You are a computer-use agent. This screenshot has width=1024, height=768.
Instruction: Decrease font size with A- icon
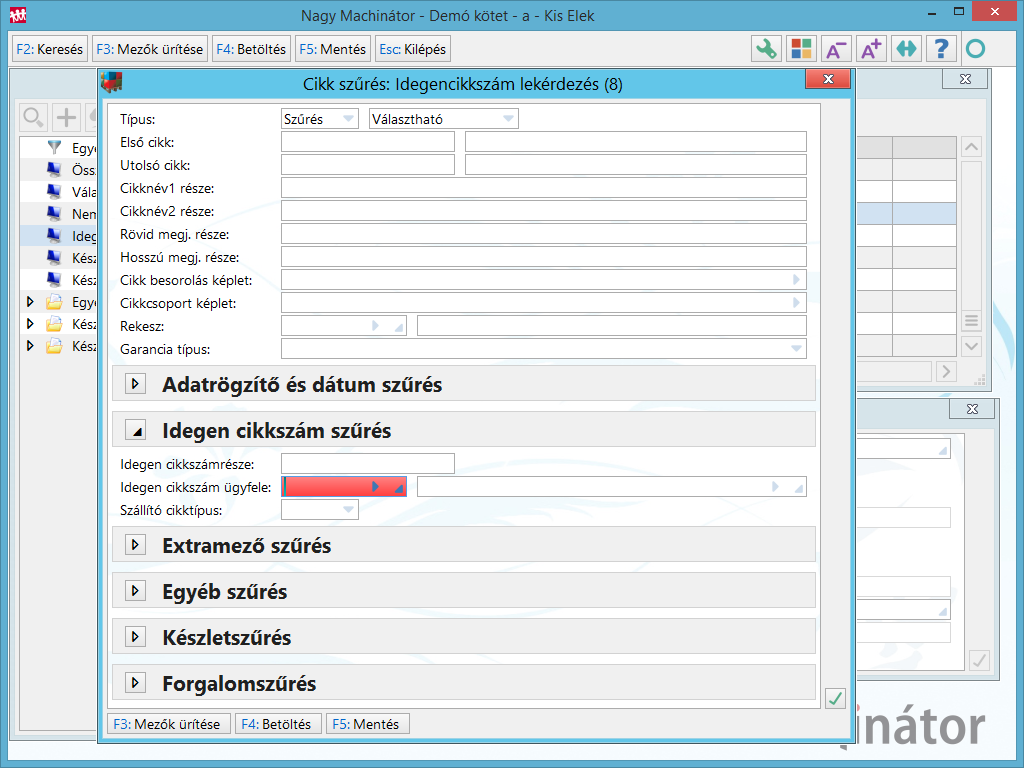[836, 49]
